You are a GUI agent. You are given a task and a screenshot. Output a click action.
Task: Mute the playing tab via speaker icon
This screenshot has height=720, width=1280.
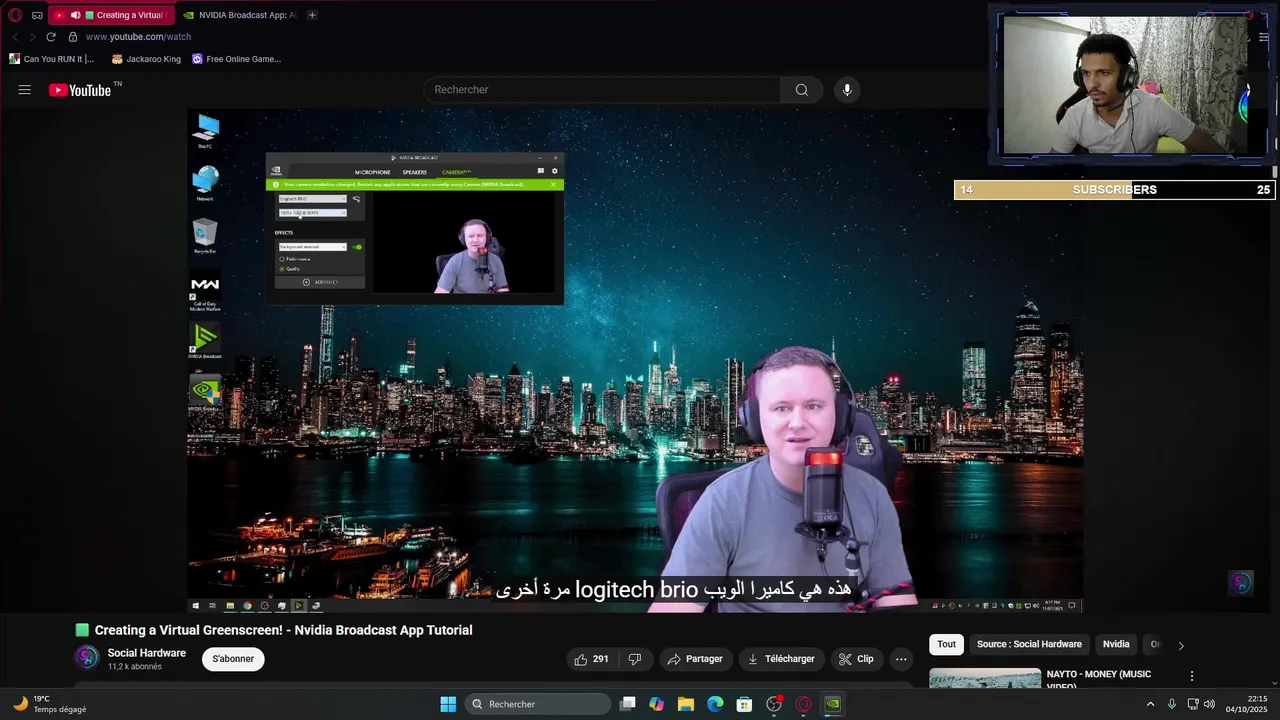click(75, 15)
